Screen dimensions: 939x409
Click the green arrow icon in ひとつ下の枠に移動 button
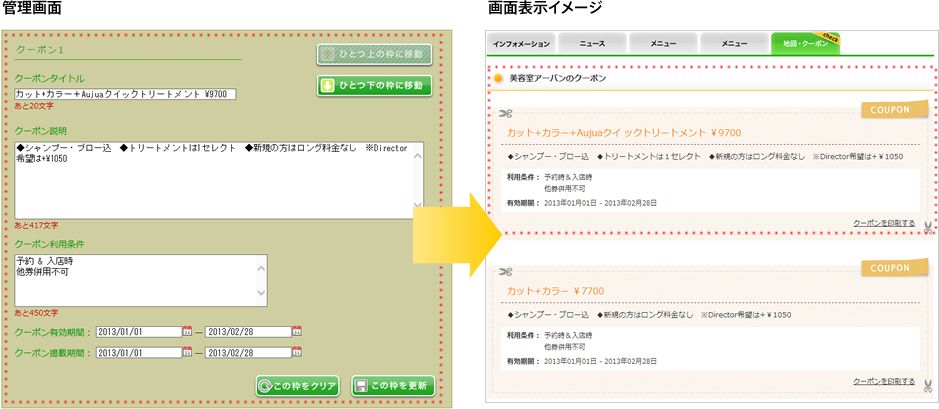tap(327, 85)
